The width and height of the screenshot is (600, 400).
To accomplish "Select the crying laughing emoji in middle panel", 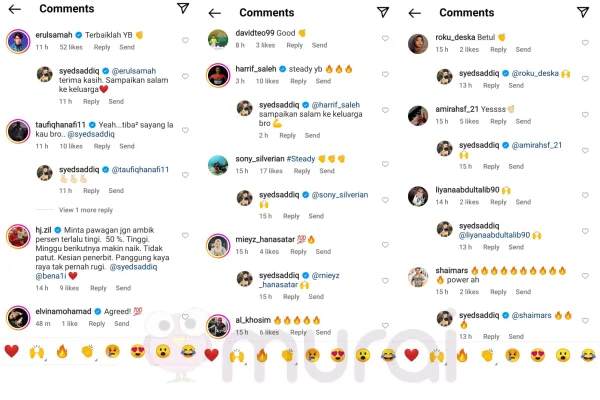I will click(388, 356).
